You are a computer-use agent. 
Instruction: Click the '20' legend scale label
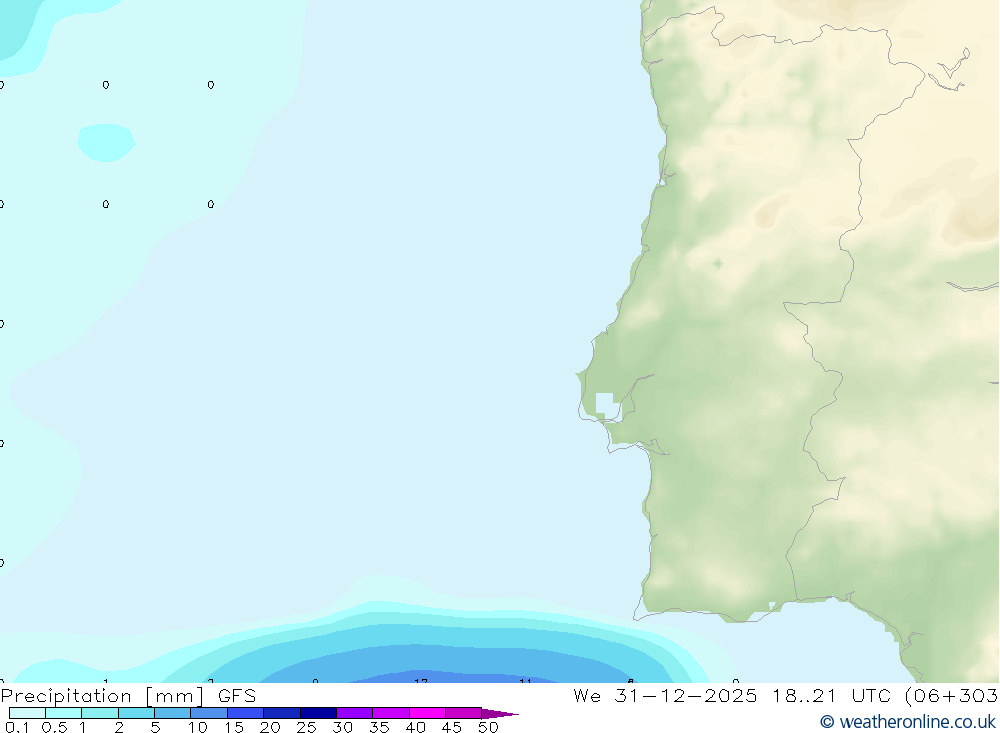[x=270, y=727]
